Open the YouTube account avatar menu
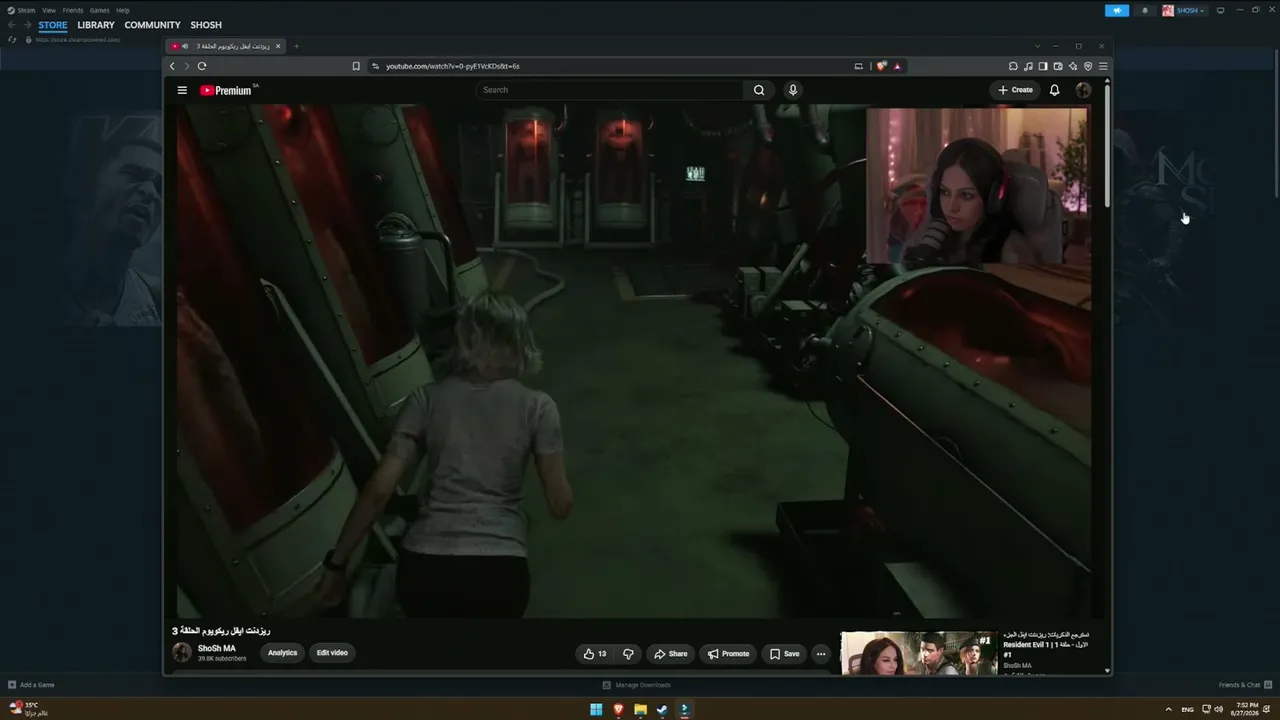The width and height of the screenshot is (1280, 720). (1083, 90)
